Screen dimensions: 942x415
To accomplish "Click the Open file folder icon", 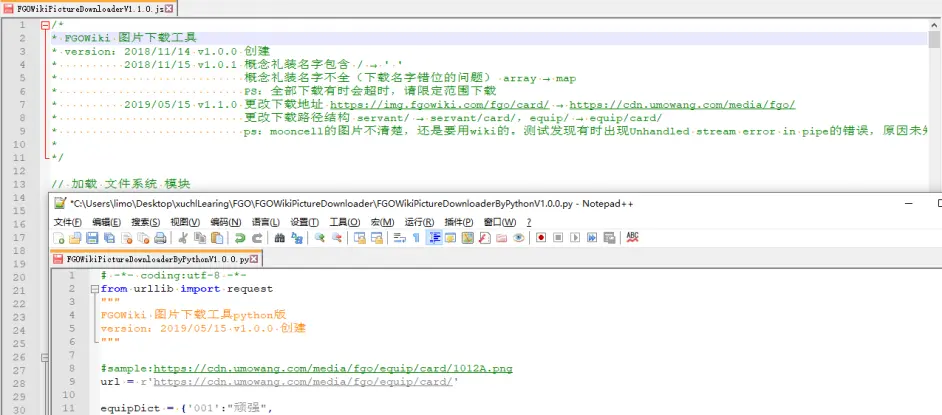I will (75, 238).
